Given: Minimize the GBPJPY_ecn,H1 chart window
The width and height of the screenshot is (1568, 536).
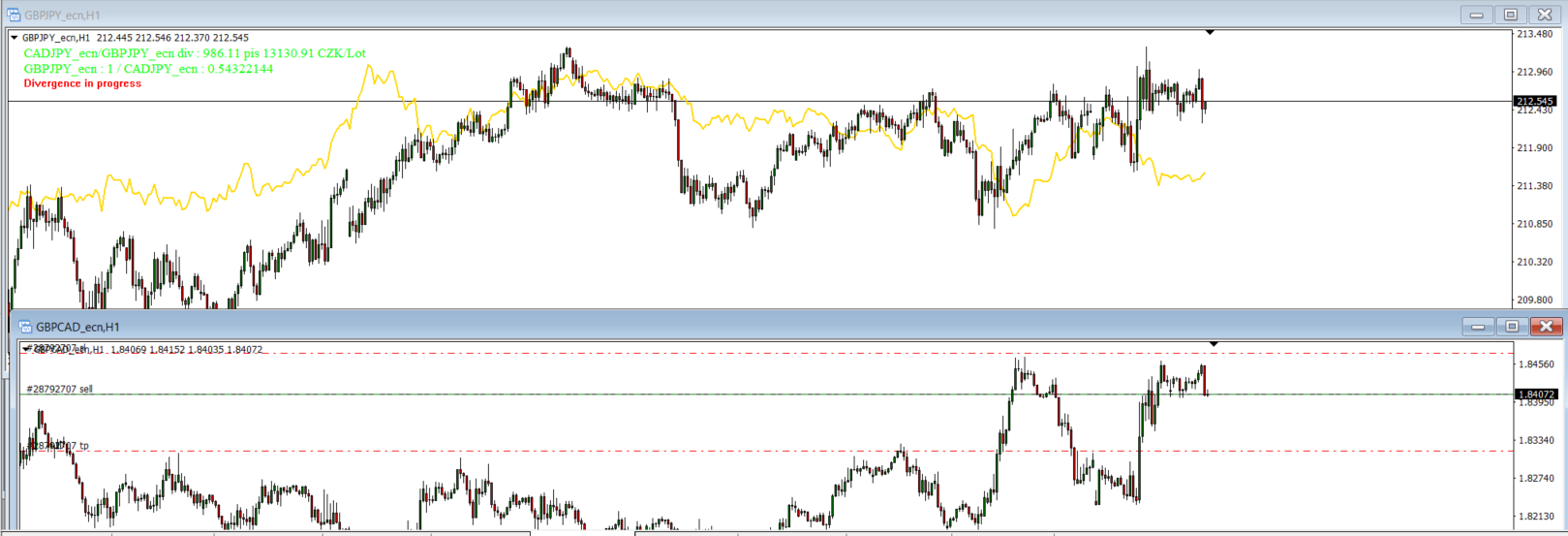Looking at the screenshot, I should [x=1477, y=15].
